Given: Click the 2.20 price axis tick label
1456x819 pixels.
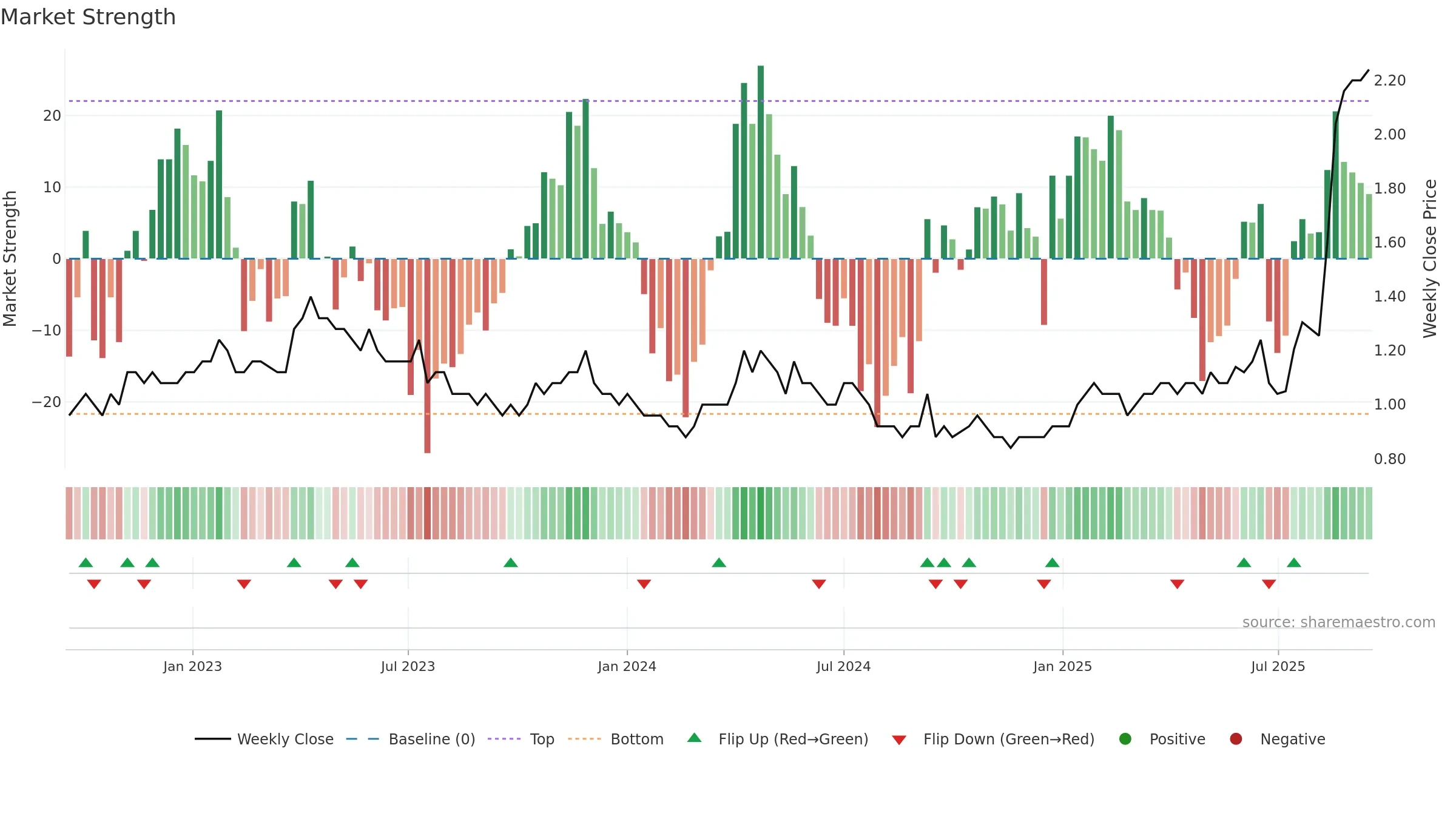Looking at the screenshot, I should (x=1390, y=80).
